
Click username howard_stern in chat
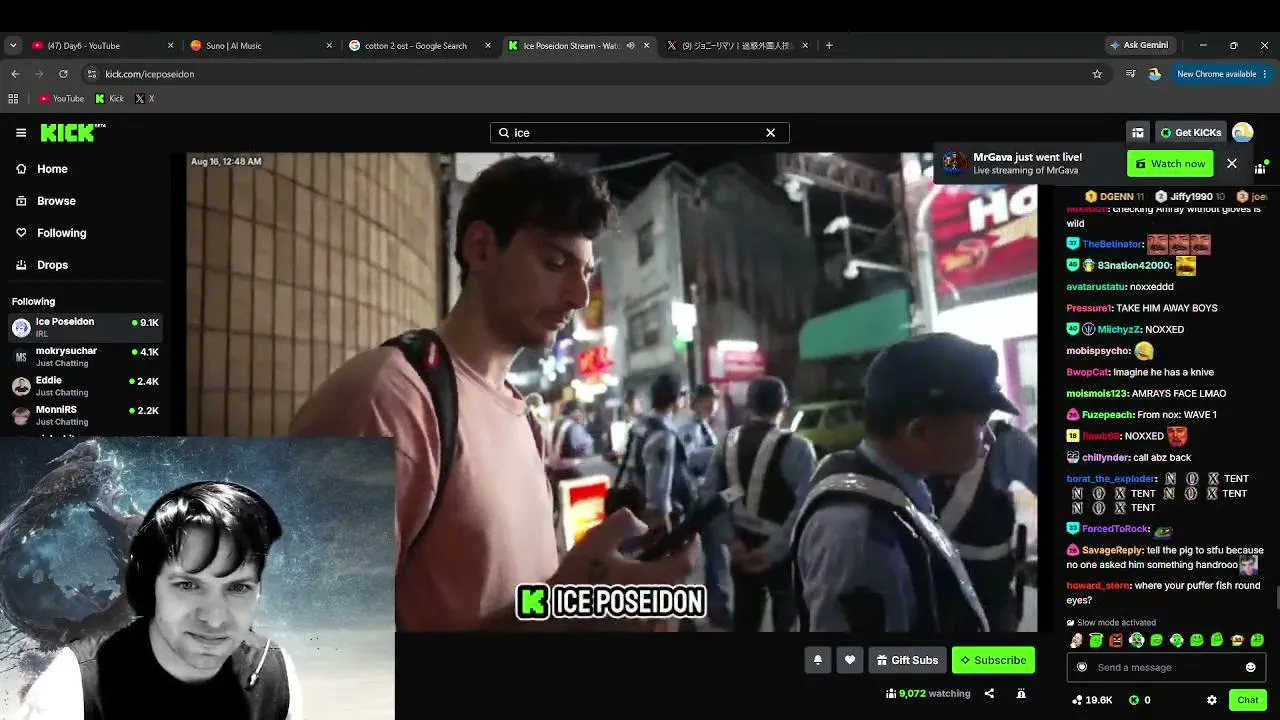click(x=1098, y=585)
